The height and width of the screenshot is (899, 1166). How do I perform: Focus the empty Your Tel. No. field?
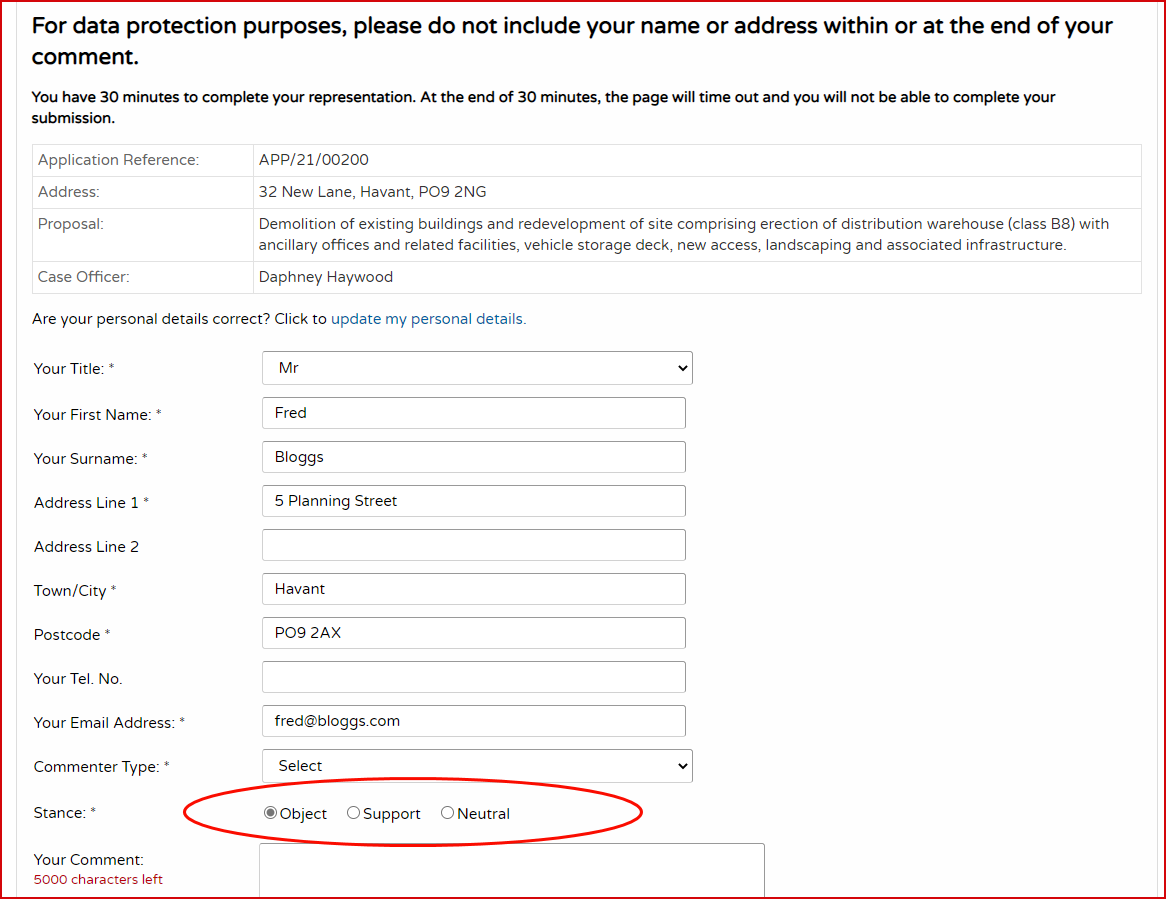473,677
